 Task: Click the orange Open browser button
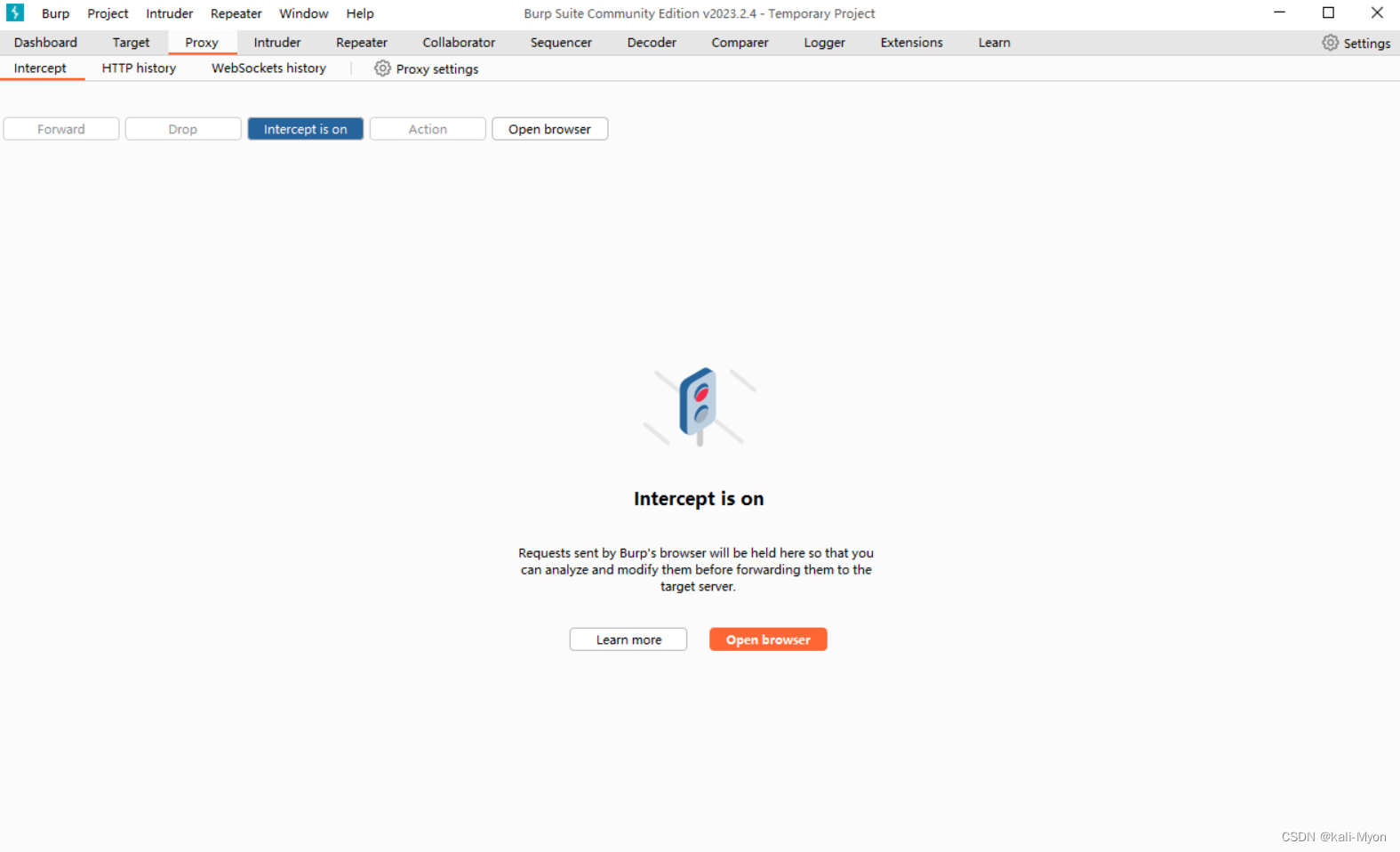tap(768, 639)
